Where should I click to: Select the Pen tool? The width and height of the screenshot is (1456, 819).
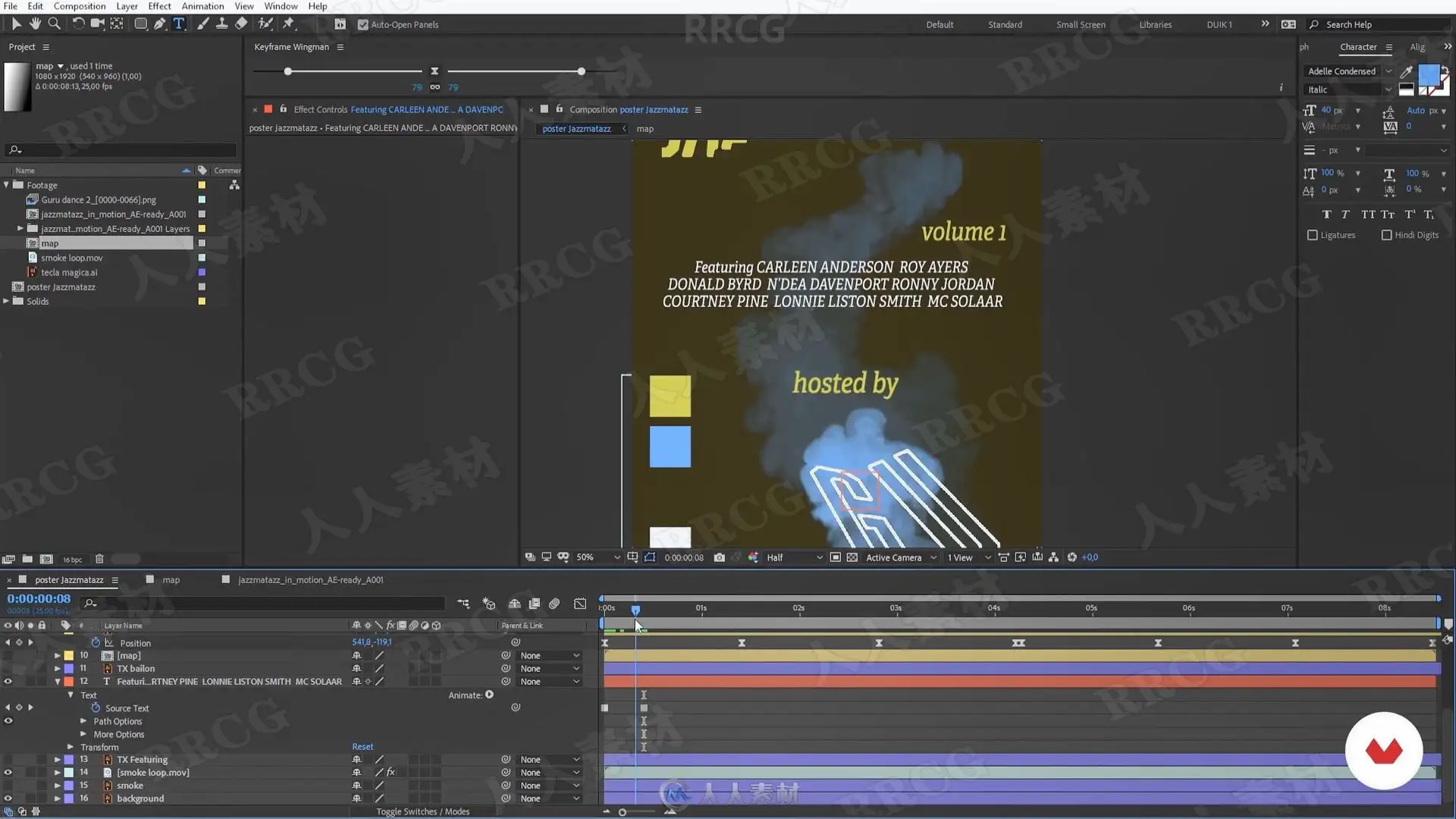point(159,24)
